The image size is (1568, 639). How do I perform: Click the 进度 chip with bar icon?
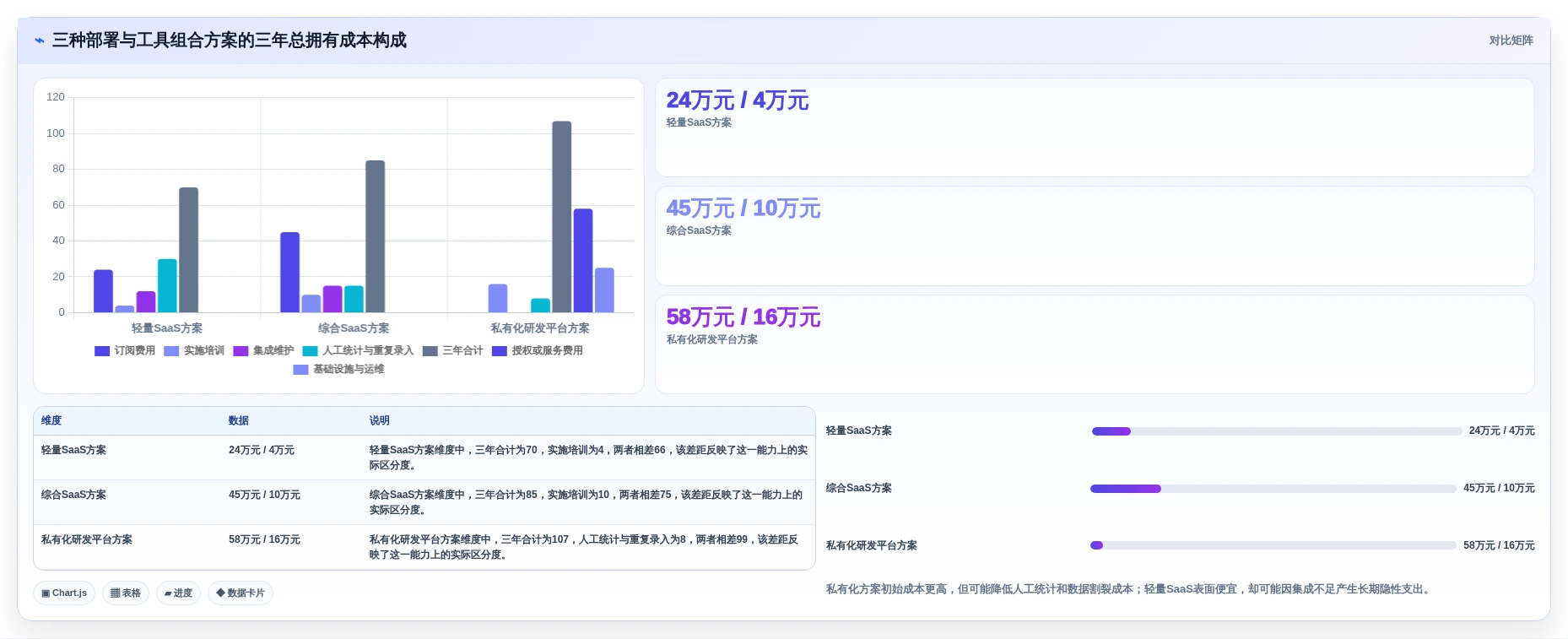[x=178, y=593]
